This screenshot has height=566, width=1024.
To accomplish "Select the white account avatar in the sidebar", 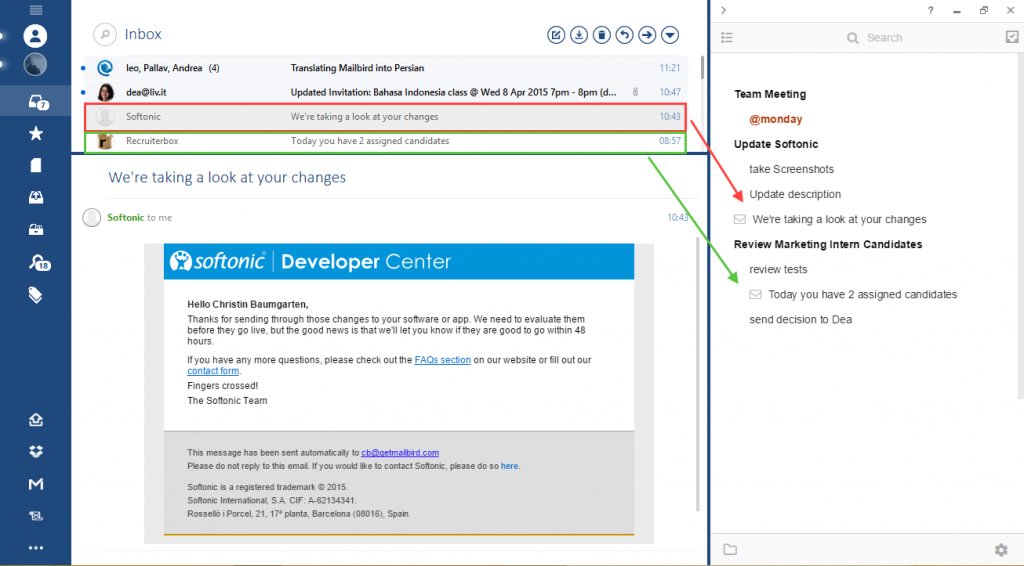I will click(x=35, y=35).
